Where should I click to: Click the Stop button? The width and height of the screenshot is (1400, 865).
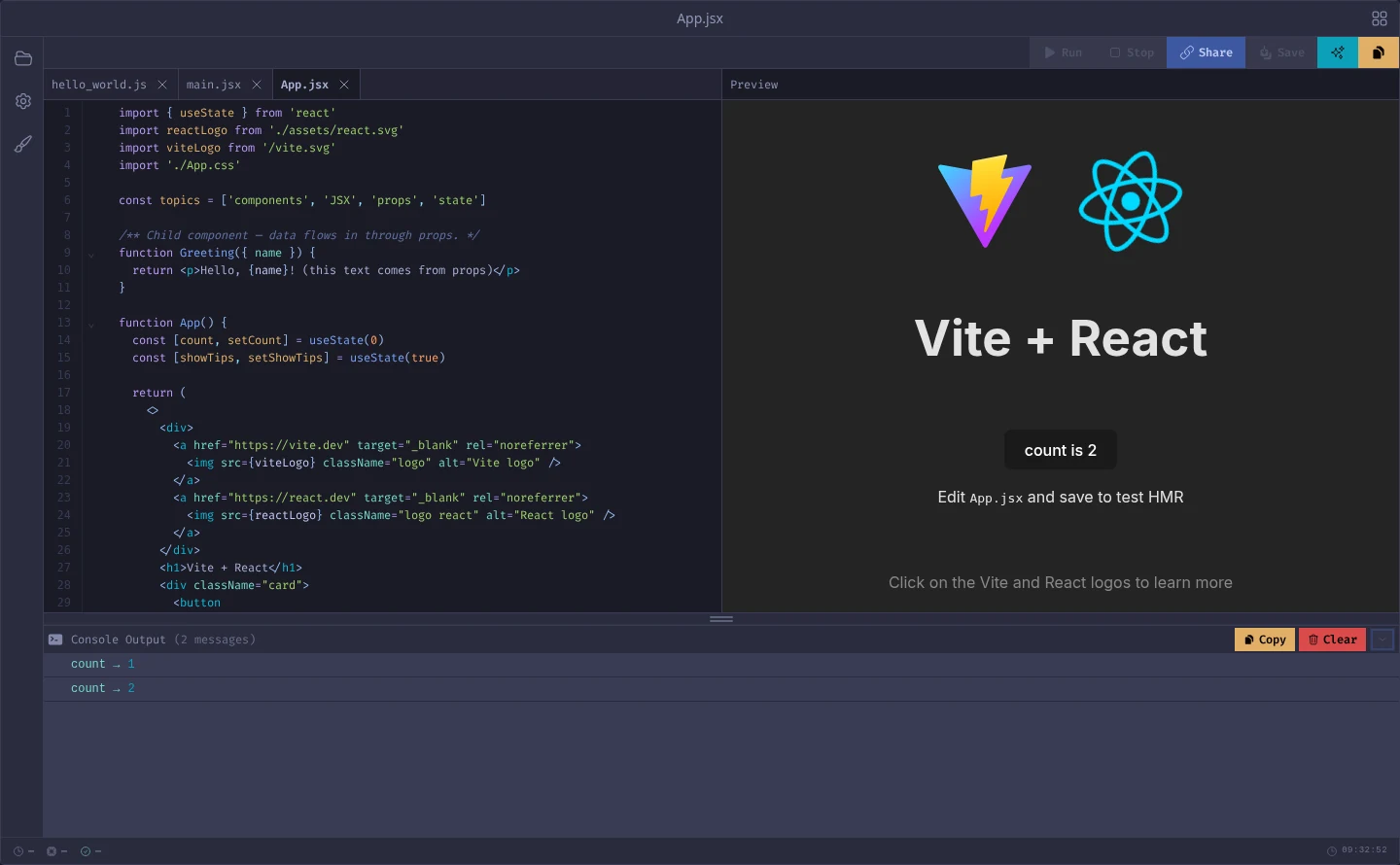pos(1132,52)
